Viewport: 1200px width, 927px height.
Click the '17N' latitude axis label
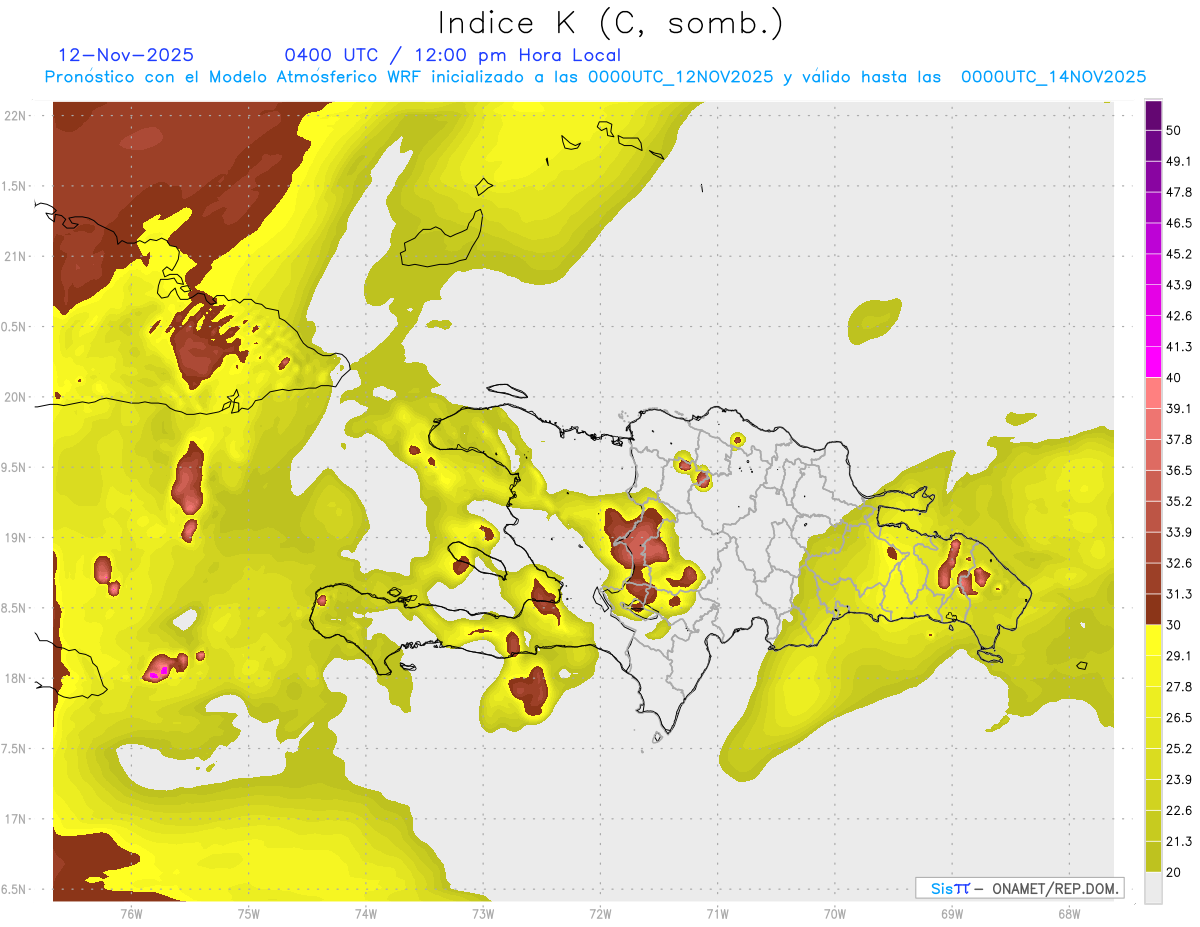click(16, 819)
